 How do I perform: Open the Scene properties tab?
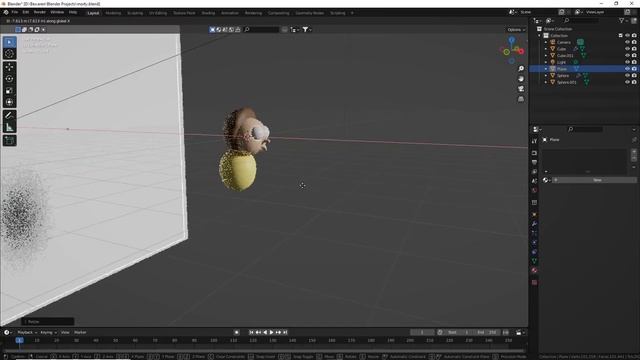534,181
